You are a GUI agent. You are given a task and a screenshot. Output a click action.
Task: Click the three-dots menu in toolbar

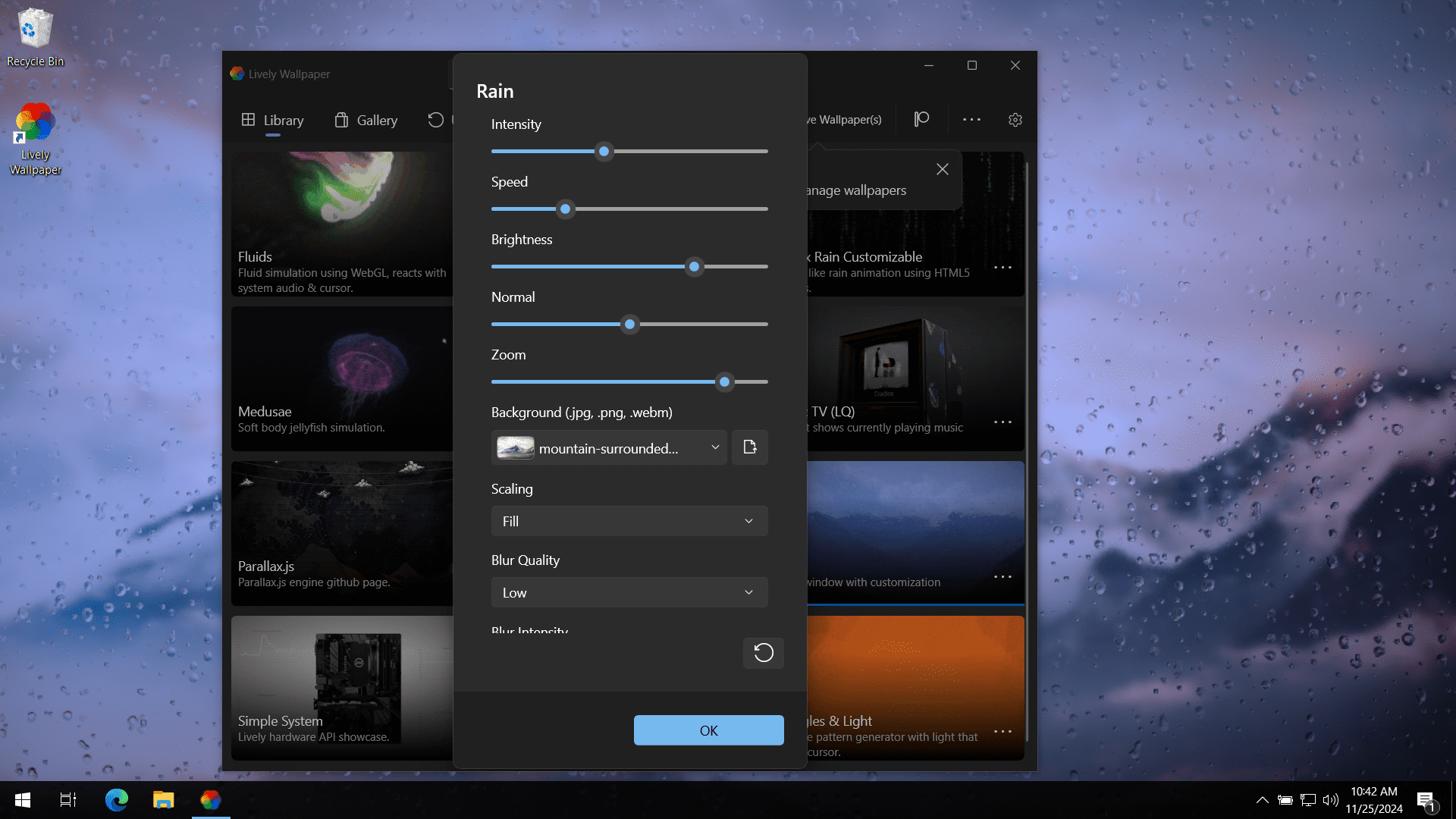[971, 120]
